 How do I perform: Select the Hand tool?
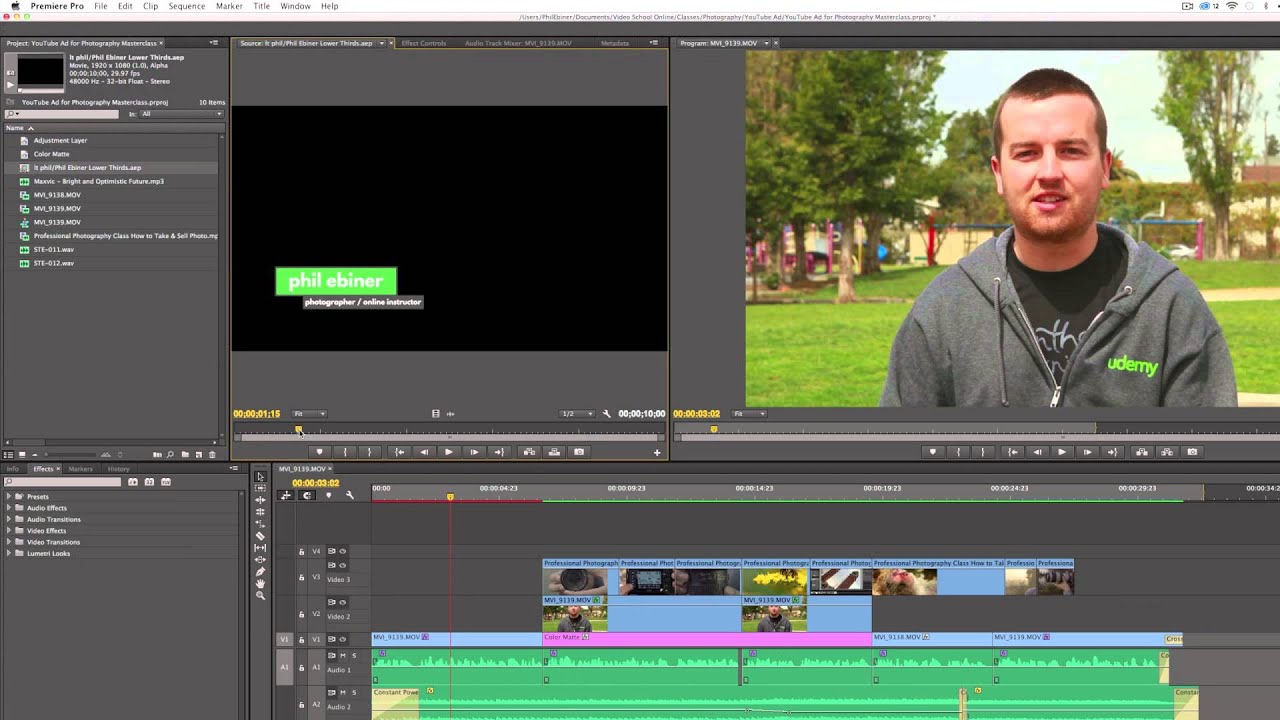pyautogui.click(x=260, y=583)
